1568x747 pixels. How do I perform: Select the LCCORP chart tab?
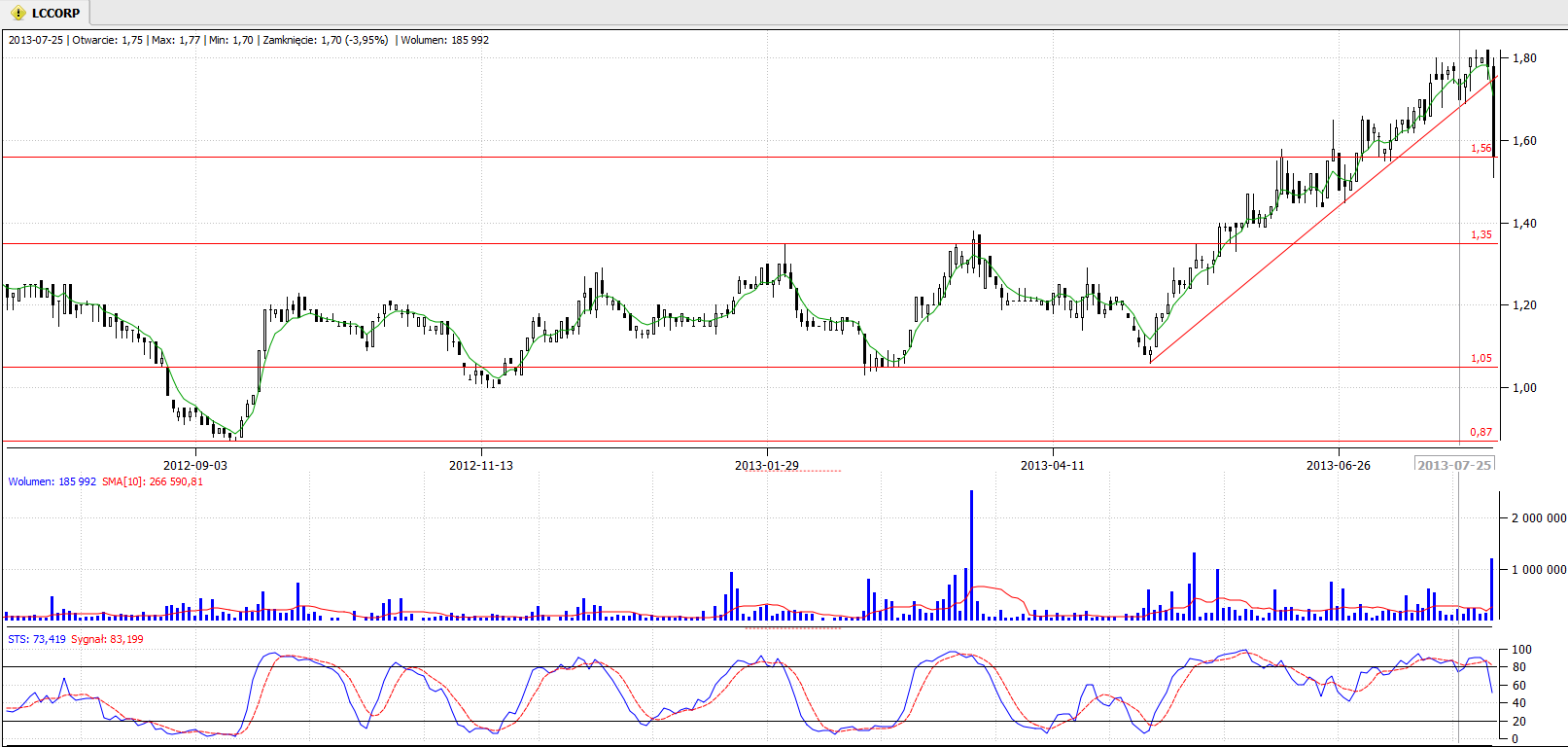tap(46, 13)
